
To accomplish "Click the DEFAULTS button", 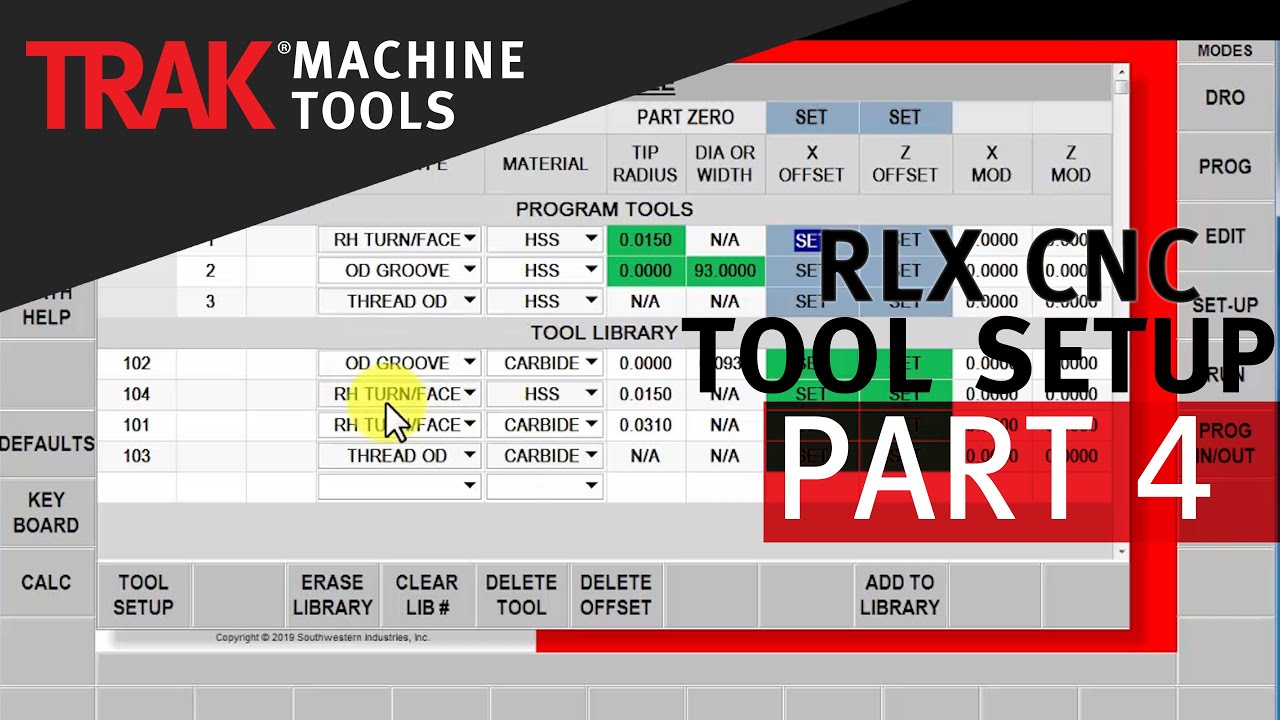I will (x=46, y=443).
